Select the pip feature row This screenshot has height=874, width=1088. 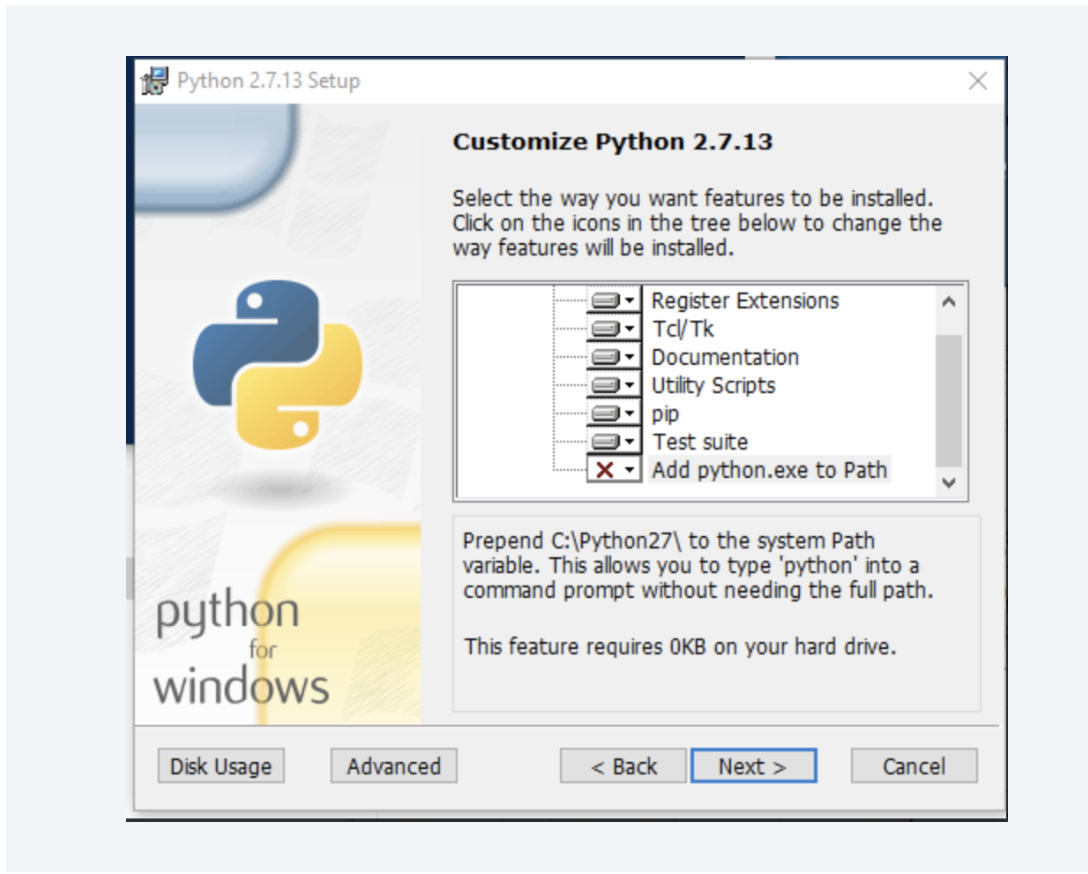click(665, 413)
